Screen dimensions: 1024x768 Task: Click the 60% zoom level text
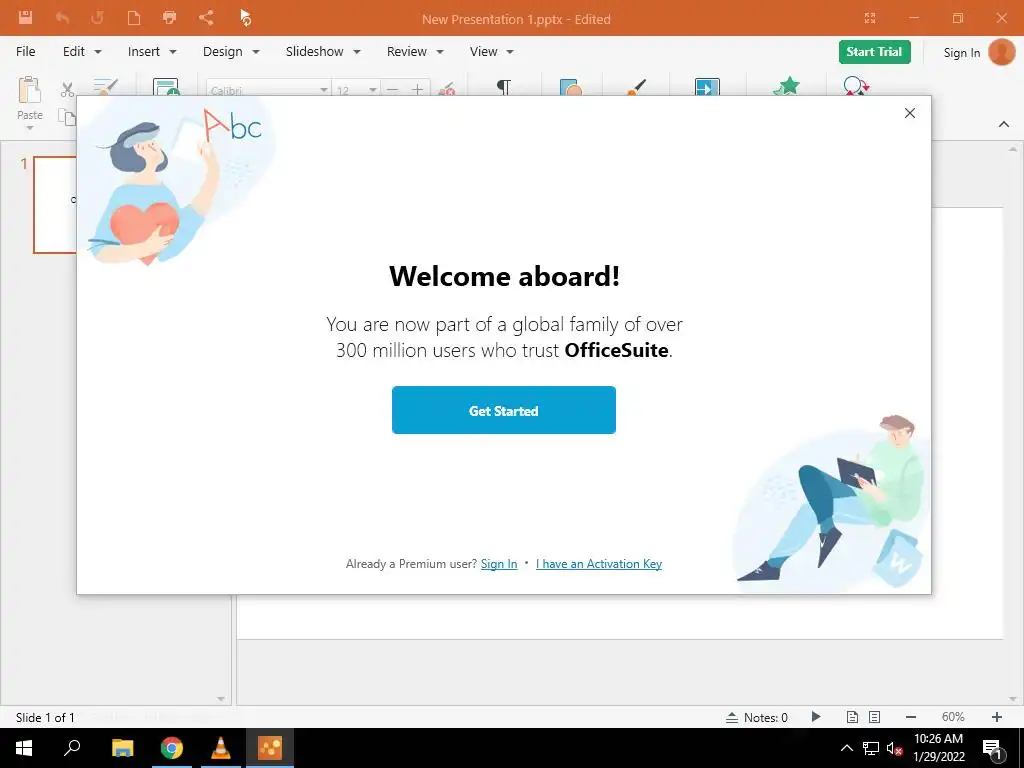pyautogui.click(x=953, y=717)
